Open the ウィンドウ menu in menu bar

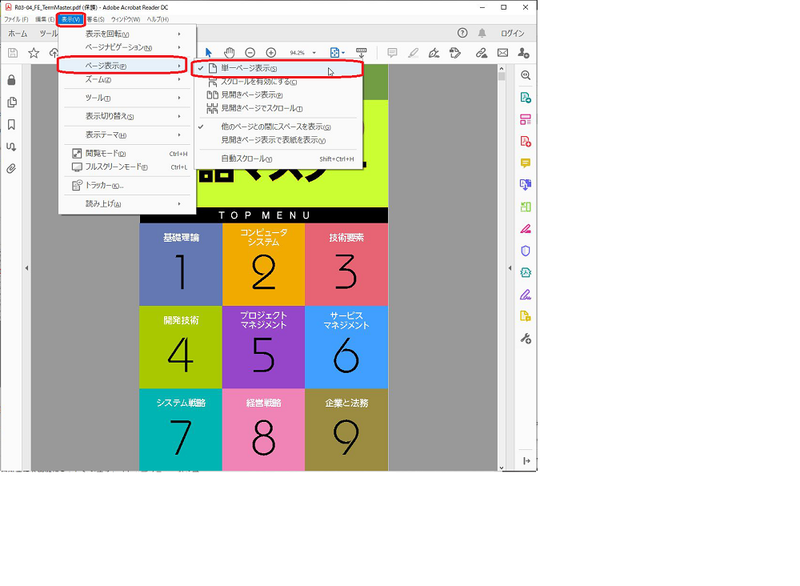[x=125, y=19]
